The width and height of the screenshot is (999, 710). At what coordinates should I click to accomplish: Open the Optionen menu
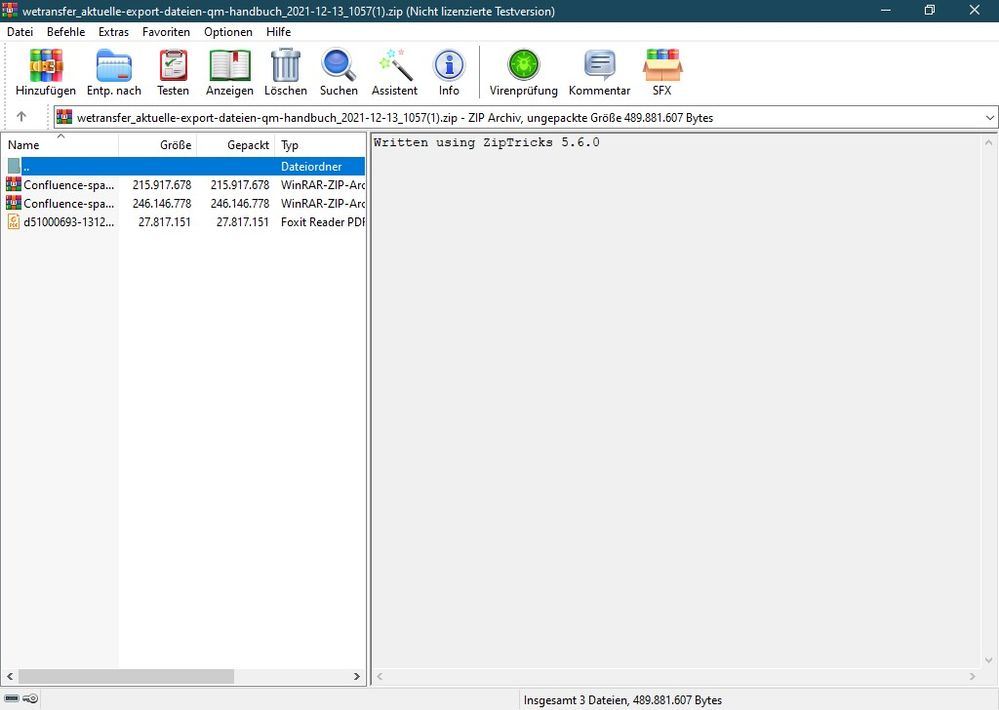point(228,32)
